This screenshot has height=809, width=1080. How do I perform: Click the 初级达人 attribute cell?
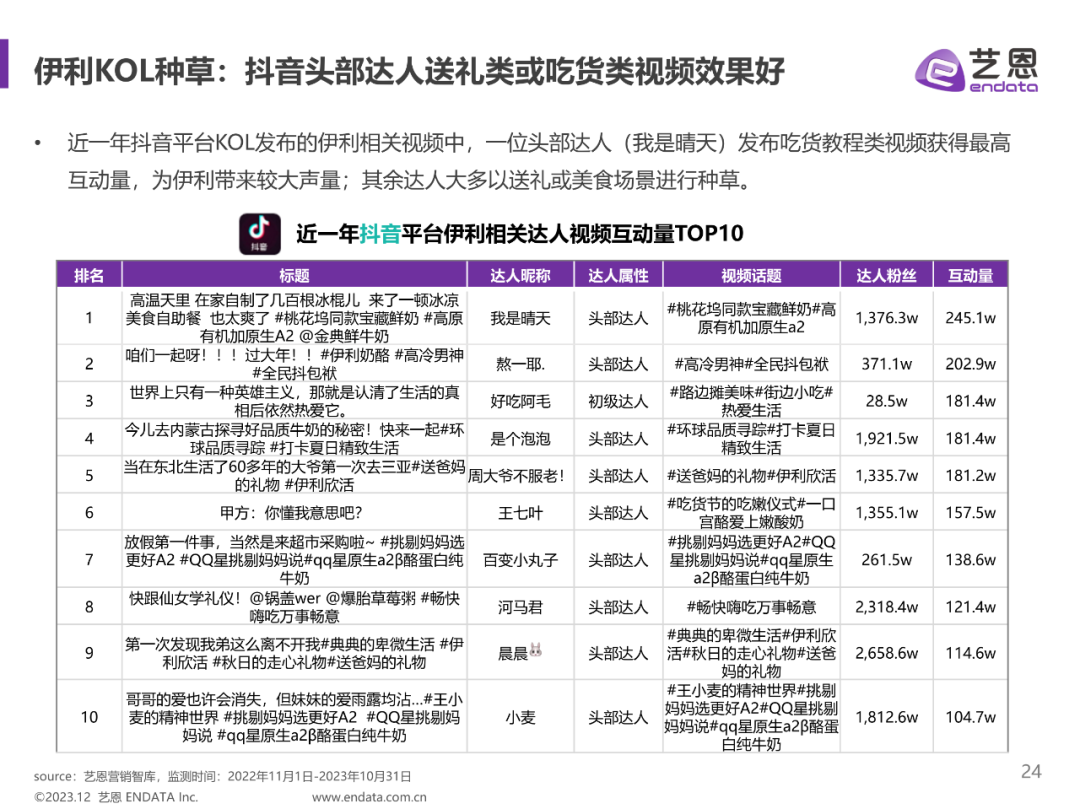coord(619,401)
